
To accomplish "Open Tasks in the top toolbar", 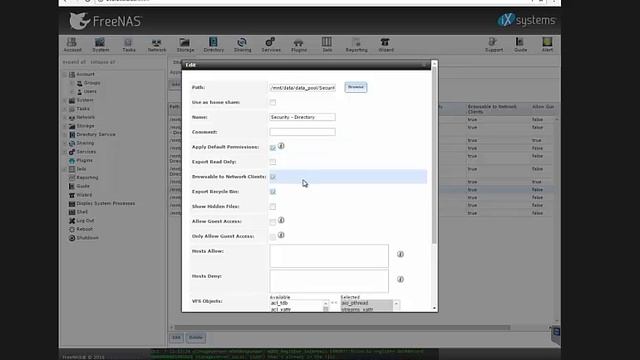I will click(x=129, y=44).
